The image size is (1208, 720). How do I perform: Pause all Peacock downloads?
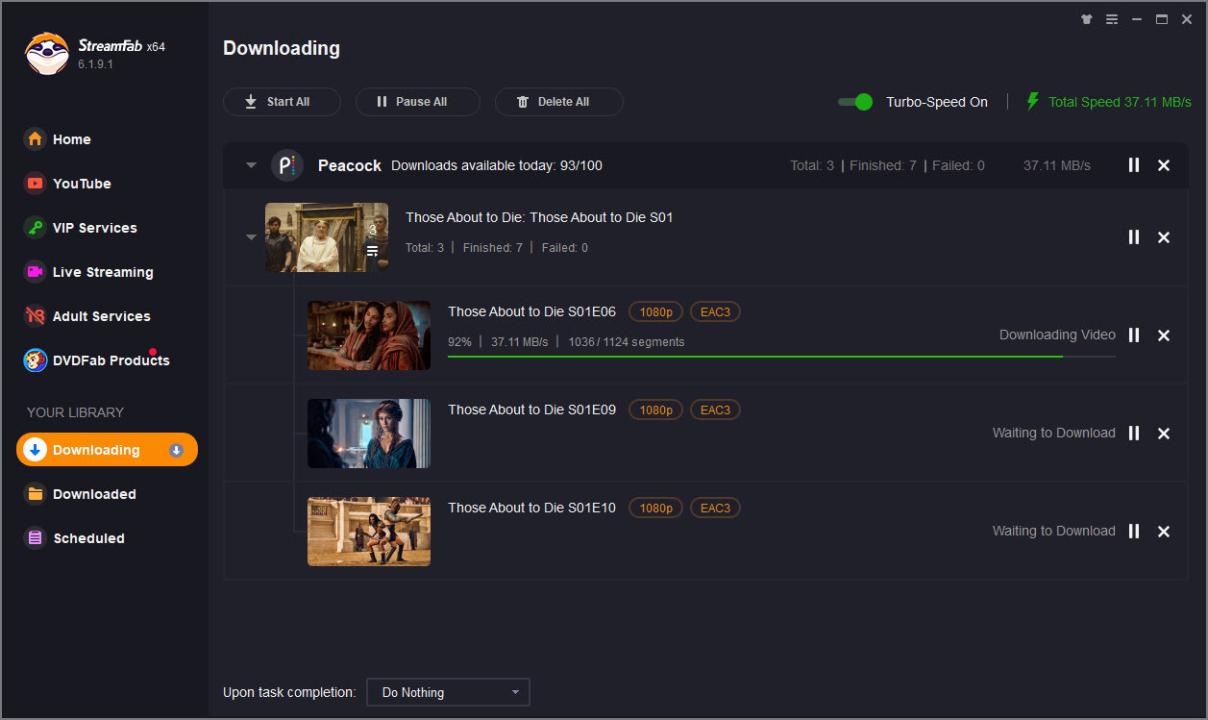tap(1134, 165)
